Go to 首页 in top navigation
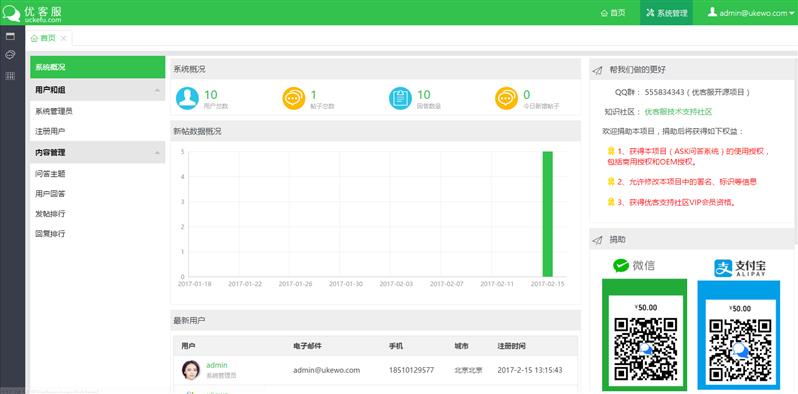This screenshot has width=798, height=394. (613, 13)
